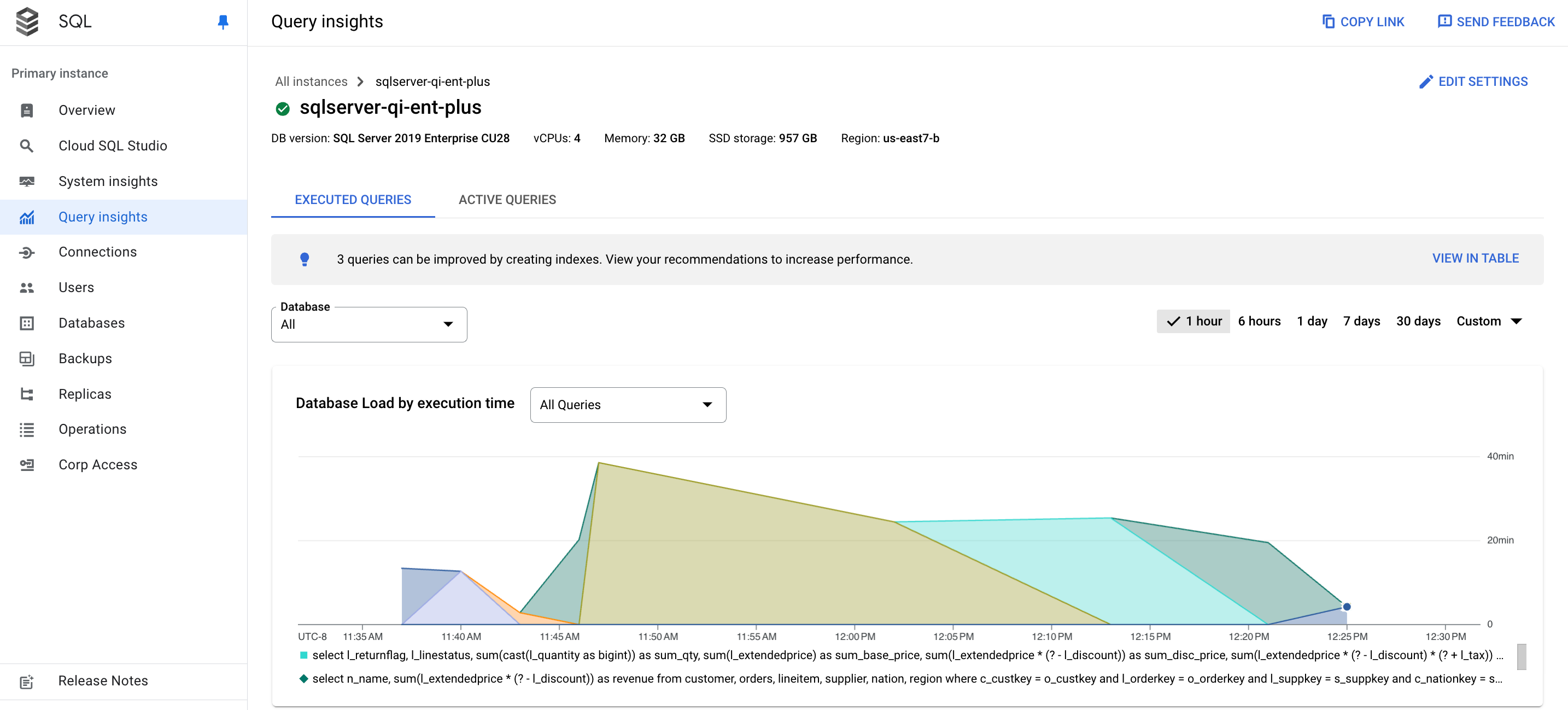1568x710 pixels.
Task: Click the Connections sidebar icon
Action: tap(27, 252)
